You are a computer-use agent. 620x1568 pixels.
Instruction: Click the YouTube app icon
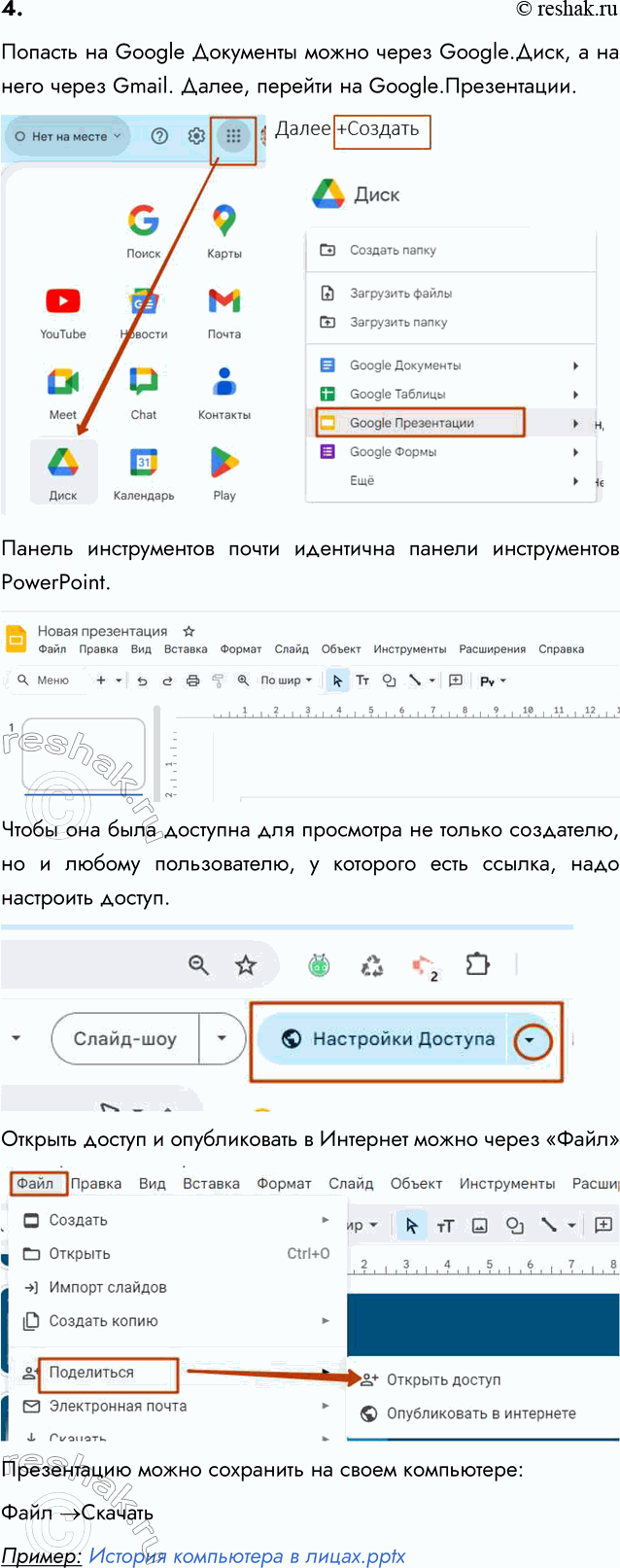(x=63, y=301)
